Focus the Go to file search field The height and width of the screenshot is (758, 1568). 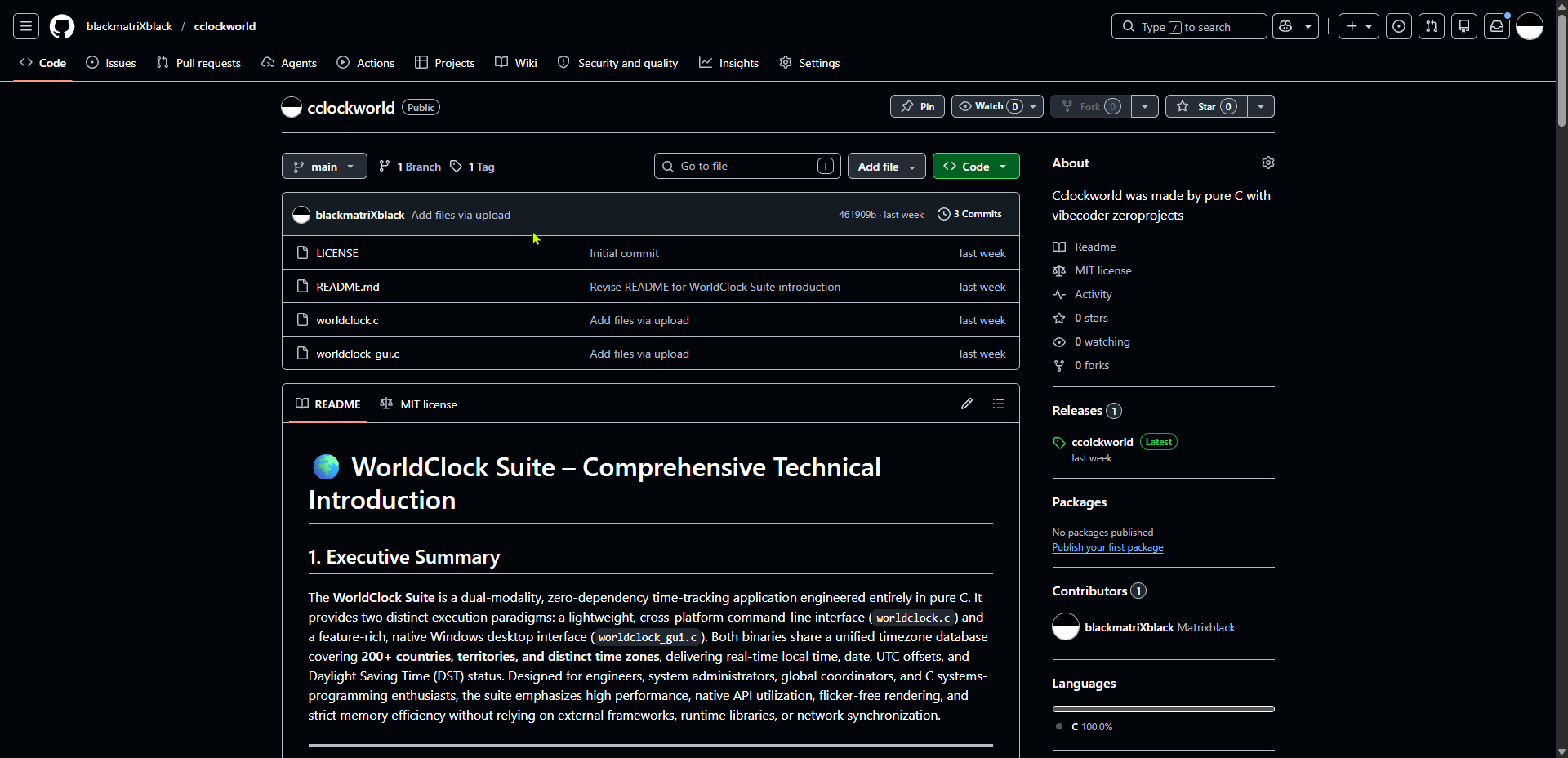coord(747,166)
